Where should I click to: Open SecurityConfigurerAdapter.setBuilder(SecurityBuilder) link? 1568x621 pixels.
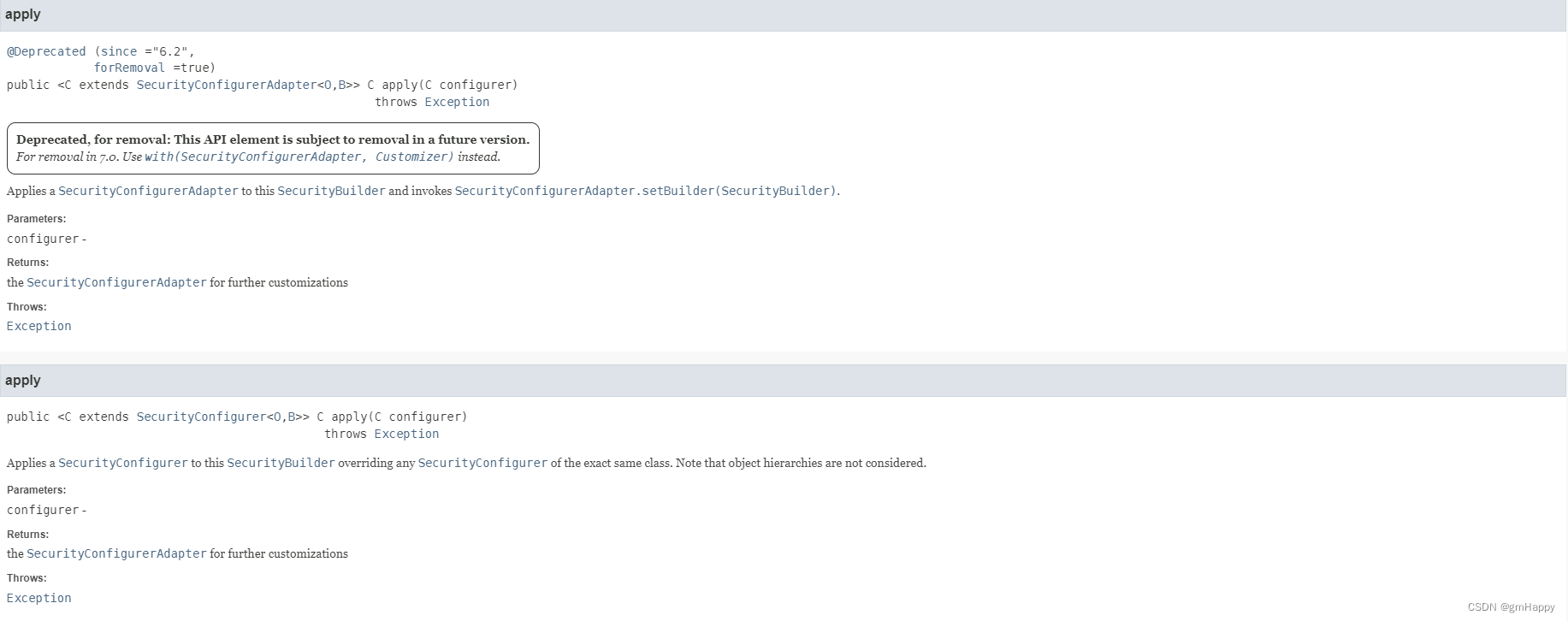click(646, 191)
